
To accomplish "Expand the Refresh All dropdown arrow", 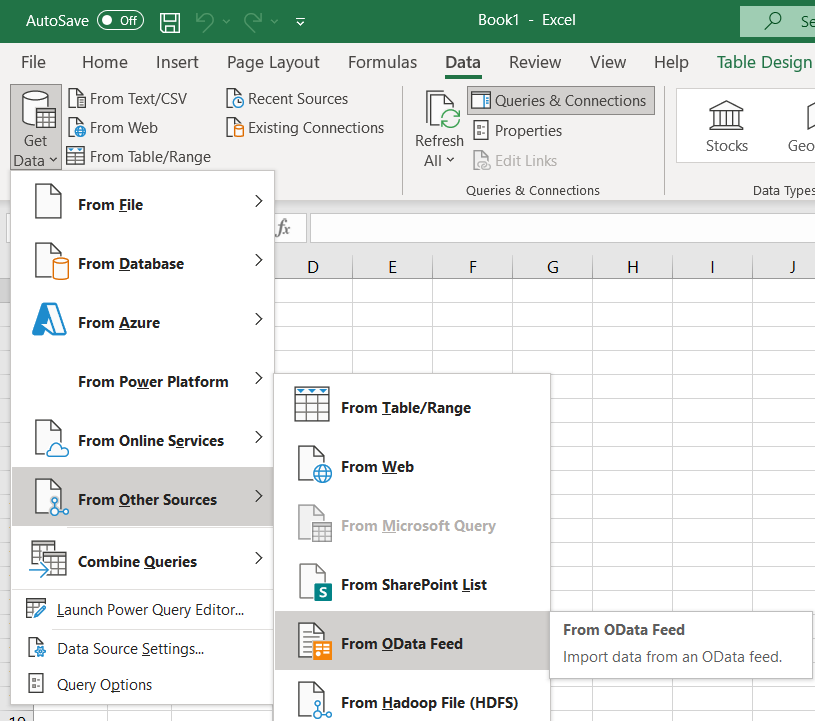I will click(x=450, y=160).
